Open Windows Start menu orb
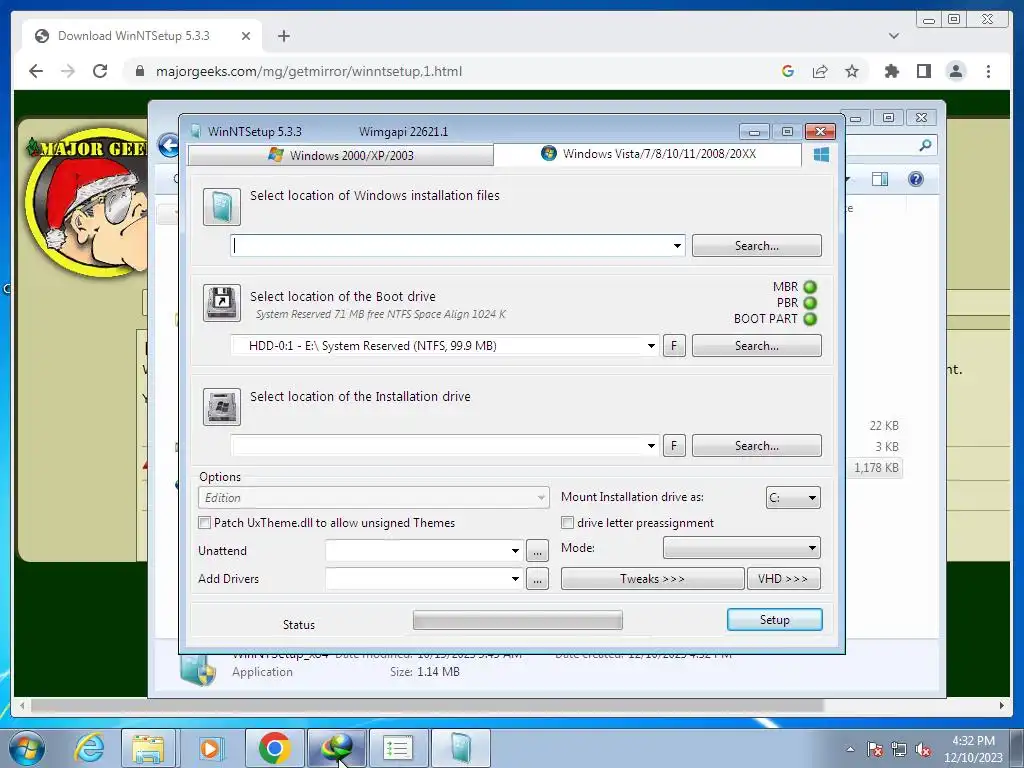 pyautogui.click(x=26, y=748)
